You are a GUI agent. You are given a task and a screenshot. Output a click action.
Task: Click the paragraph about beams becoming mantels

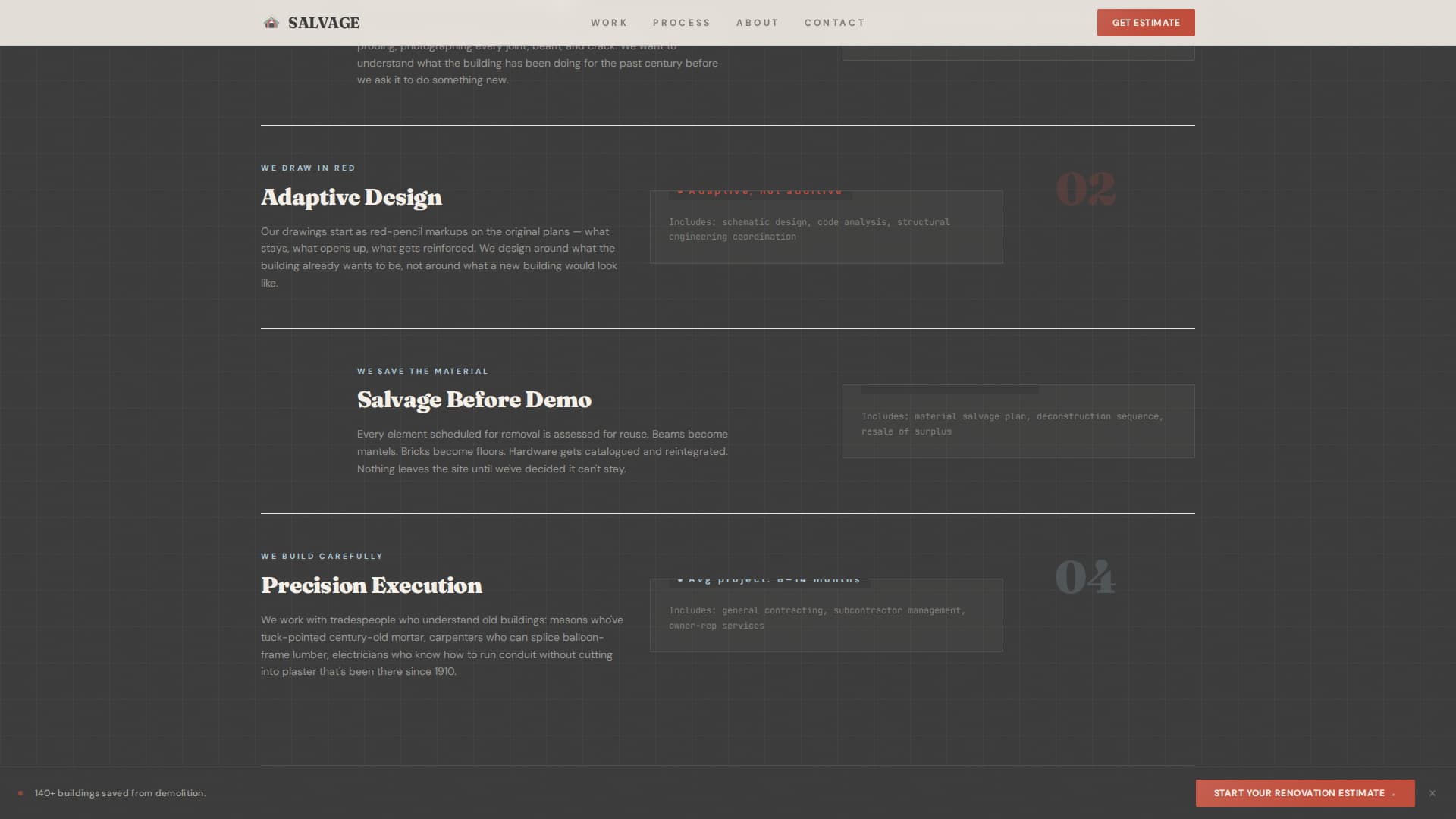[543, 451]
